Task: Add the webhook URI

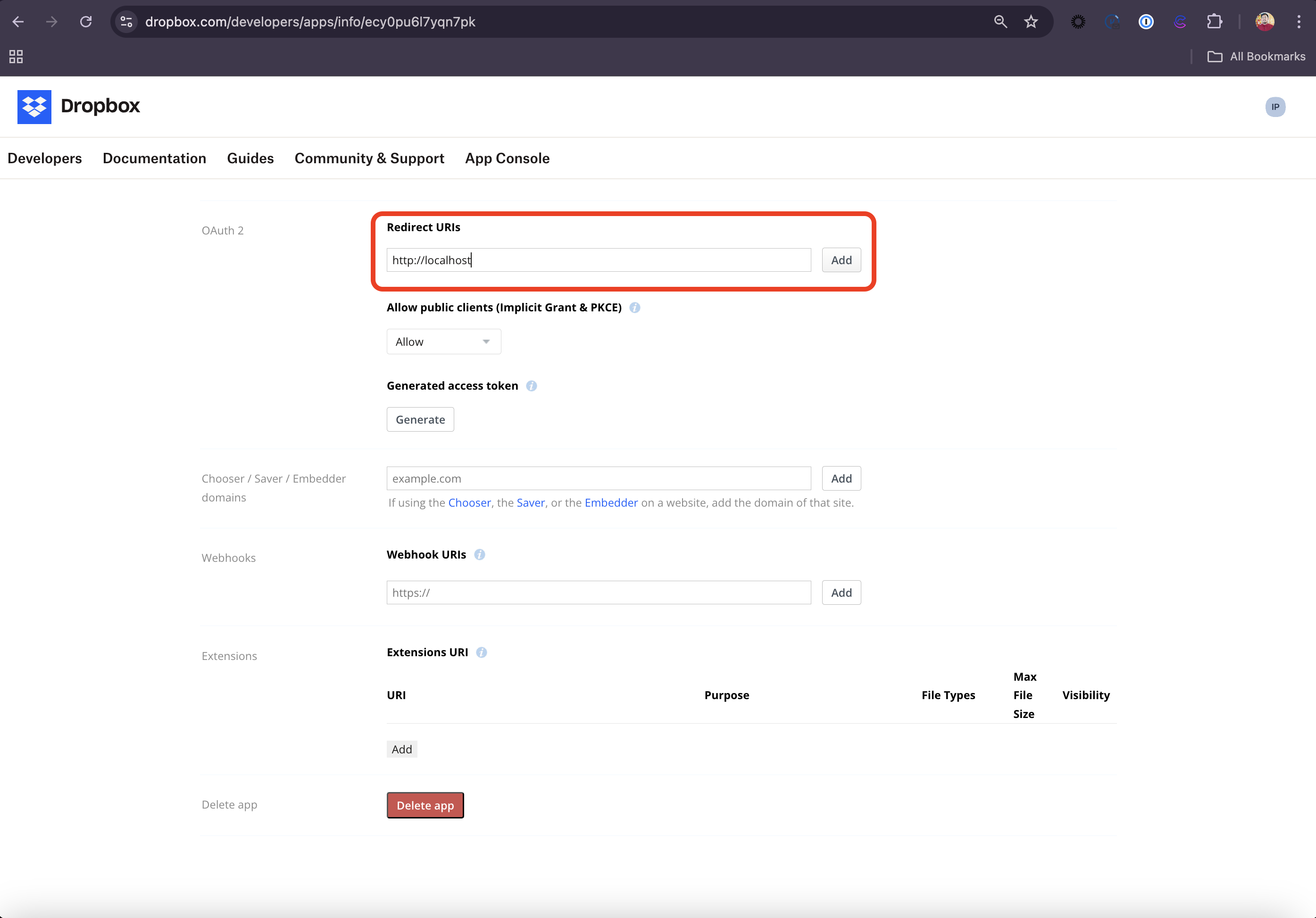Action: click(841, 593)
